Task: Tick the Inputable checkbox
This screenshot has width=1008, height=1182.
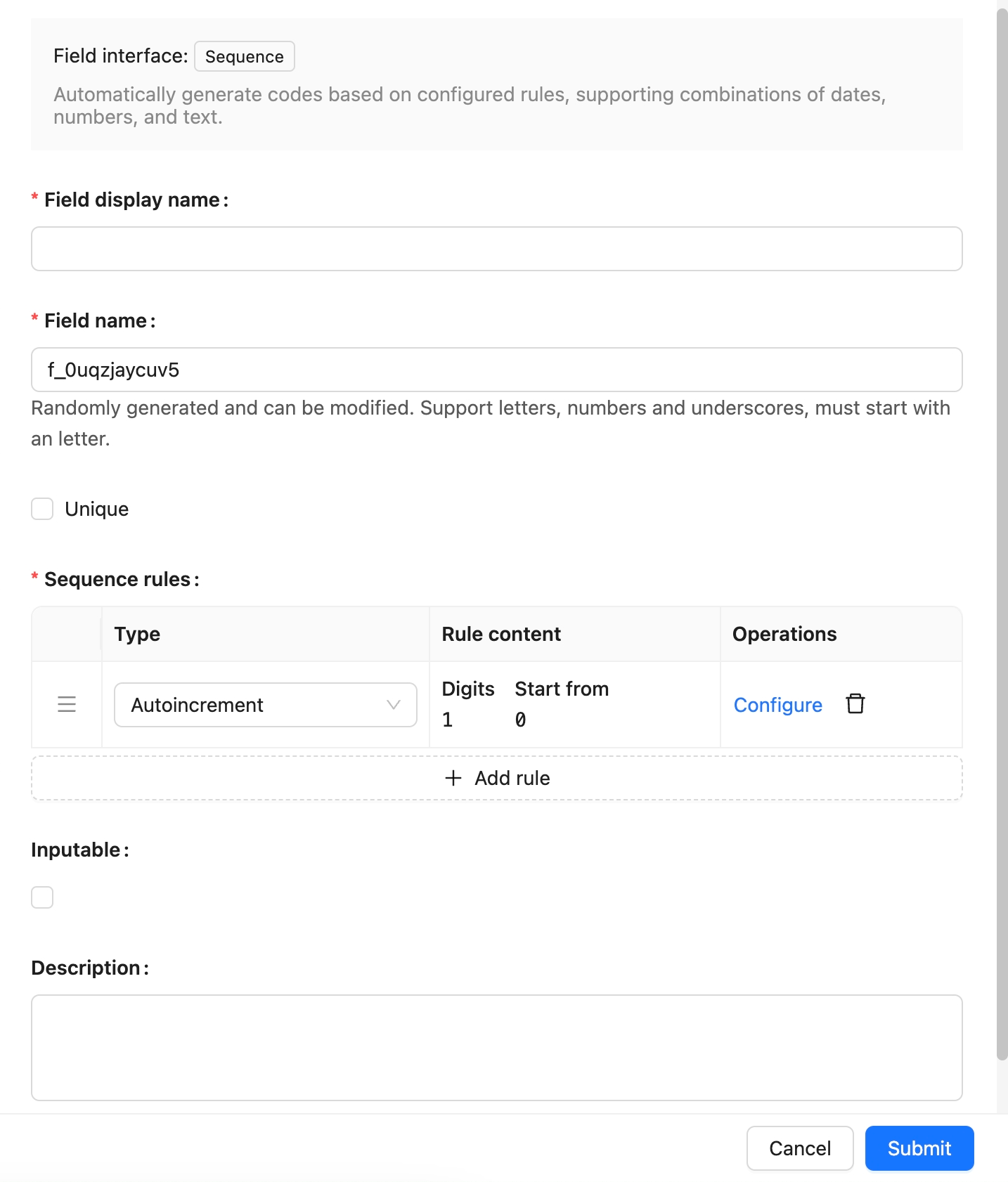Action: (x=42, y=897)
